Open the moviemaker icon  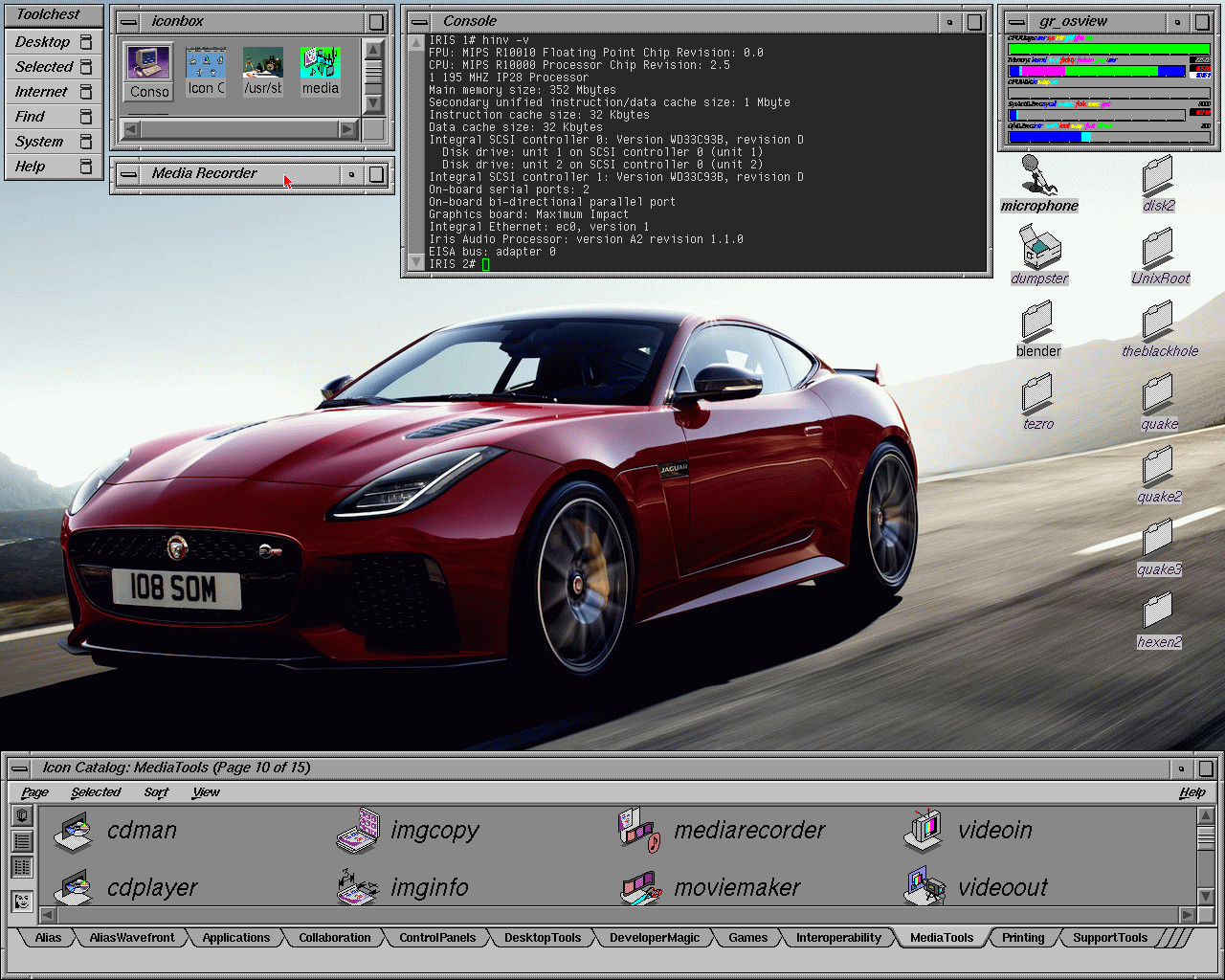(x=639, y=888)
